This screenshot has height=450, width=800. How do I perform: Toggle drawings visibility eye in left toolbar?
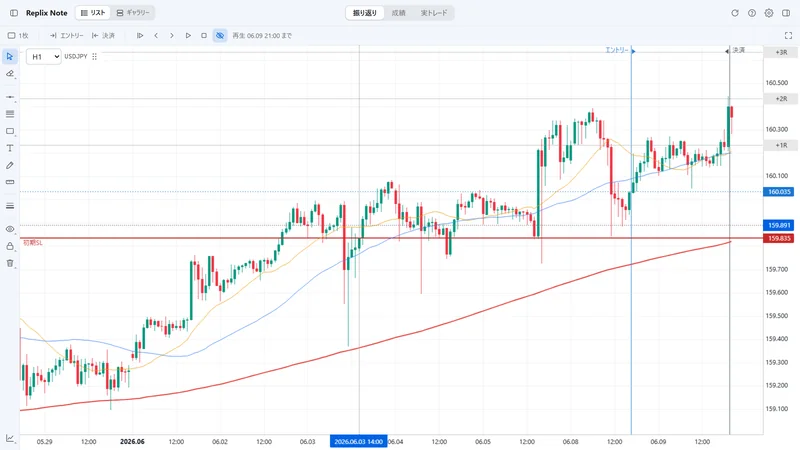[10, 229]
